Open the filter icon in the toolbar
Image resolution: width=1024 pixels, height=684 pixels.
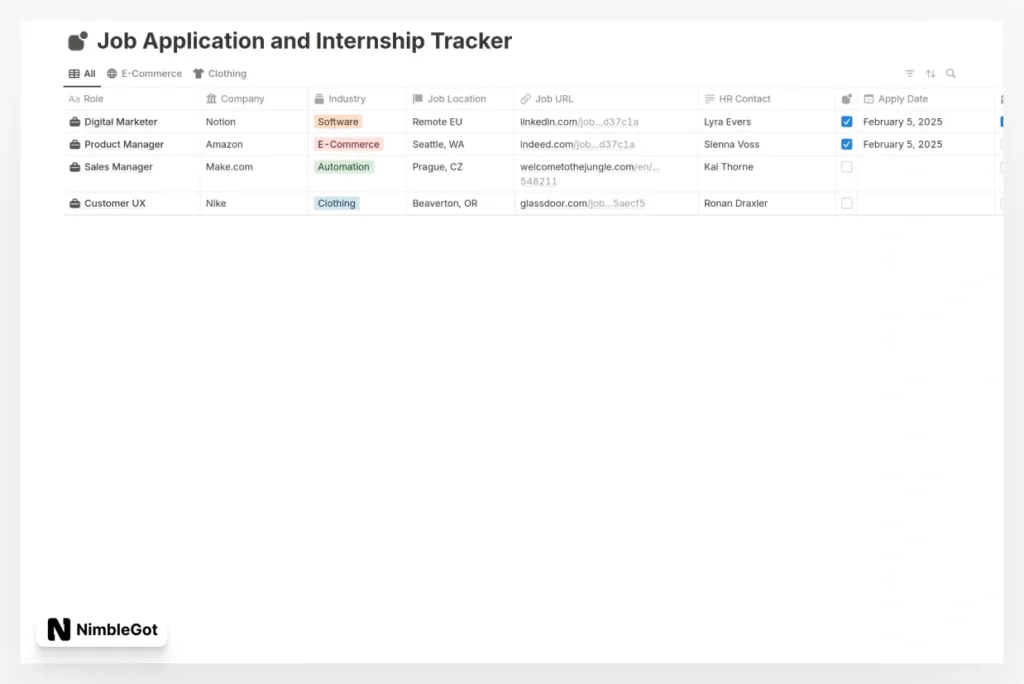910,74
